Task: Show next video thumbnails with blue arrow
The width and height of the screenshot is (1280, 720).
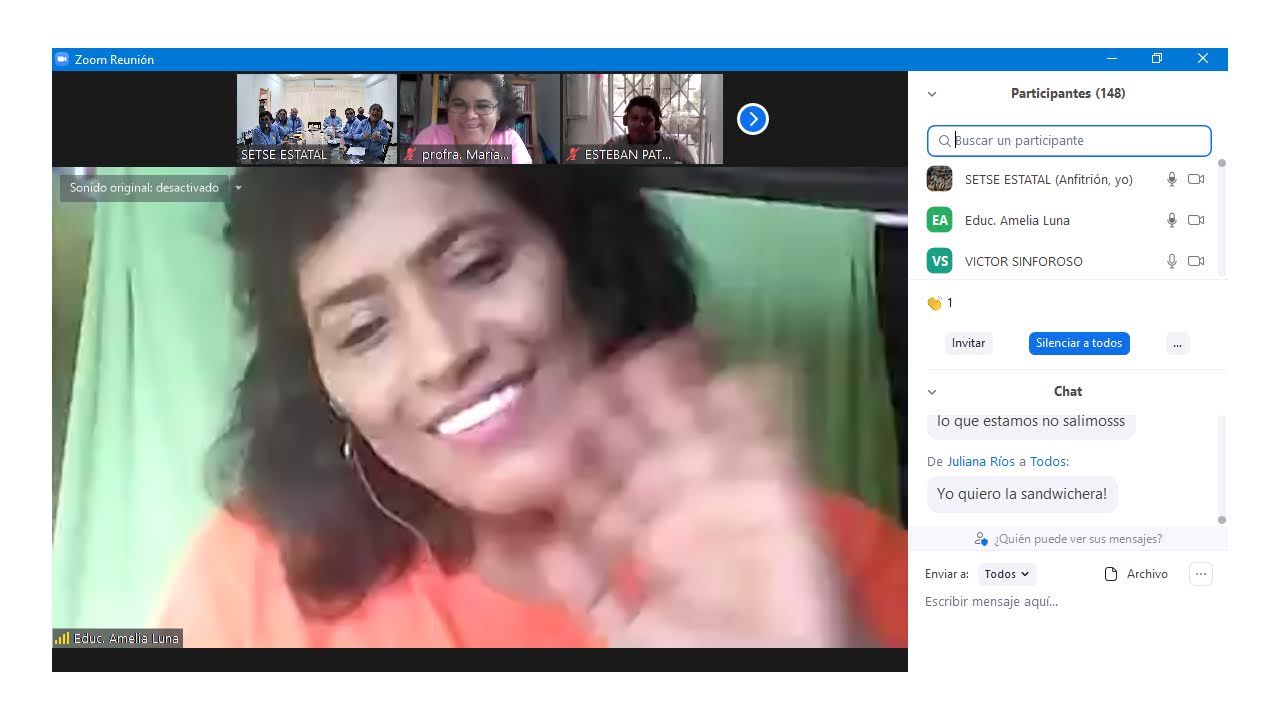Action: click(x=753, y=120)
